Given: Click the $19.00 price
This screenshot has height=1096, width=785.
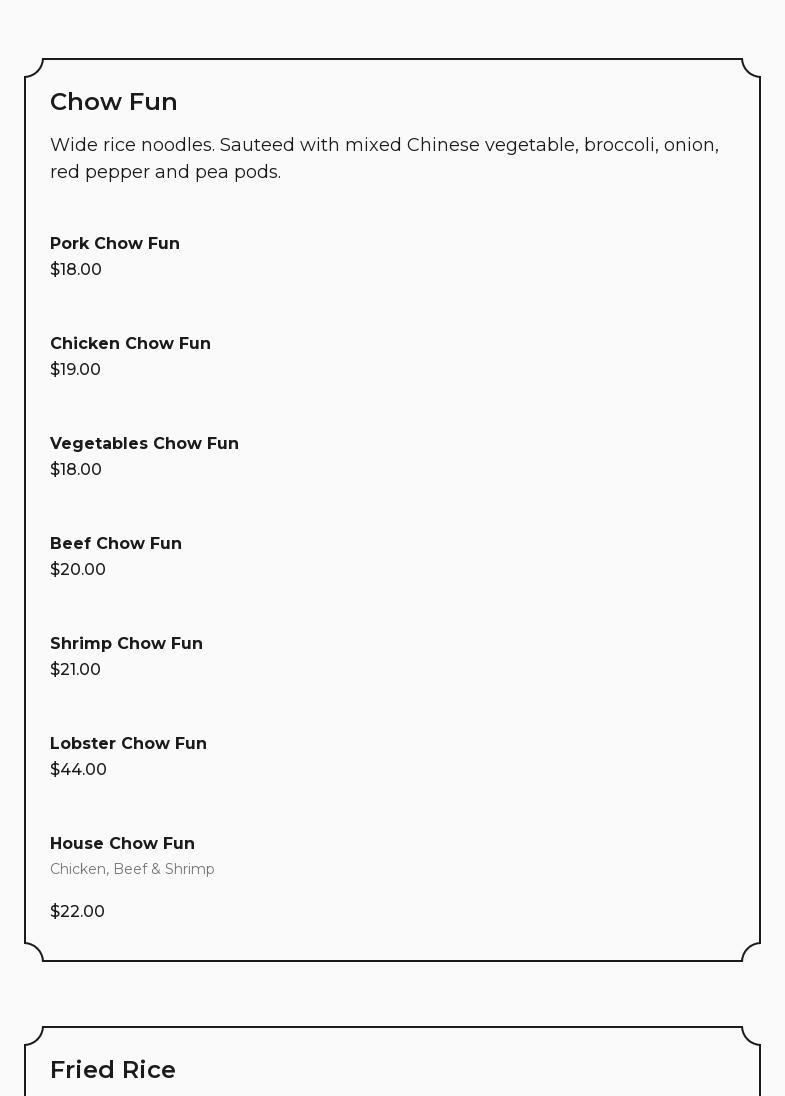Looking at the screenshot, I should coord(75,370).
